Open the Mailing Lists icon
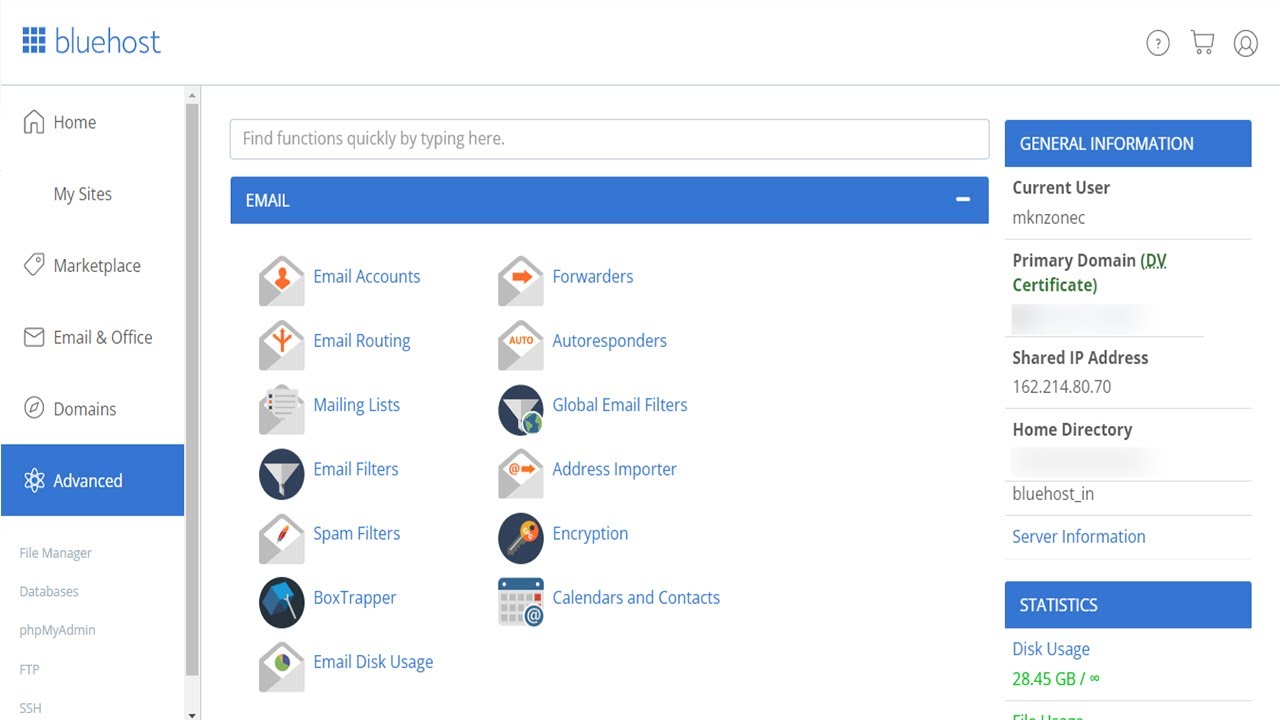The height and width of the screenshot is (720, 1280). tap(282, 409)
